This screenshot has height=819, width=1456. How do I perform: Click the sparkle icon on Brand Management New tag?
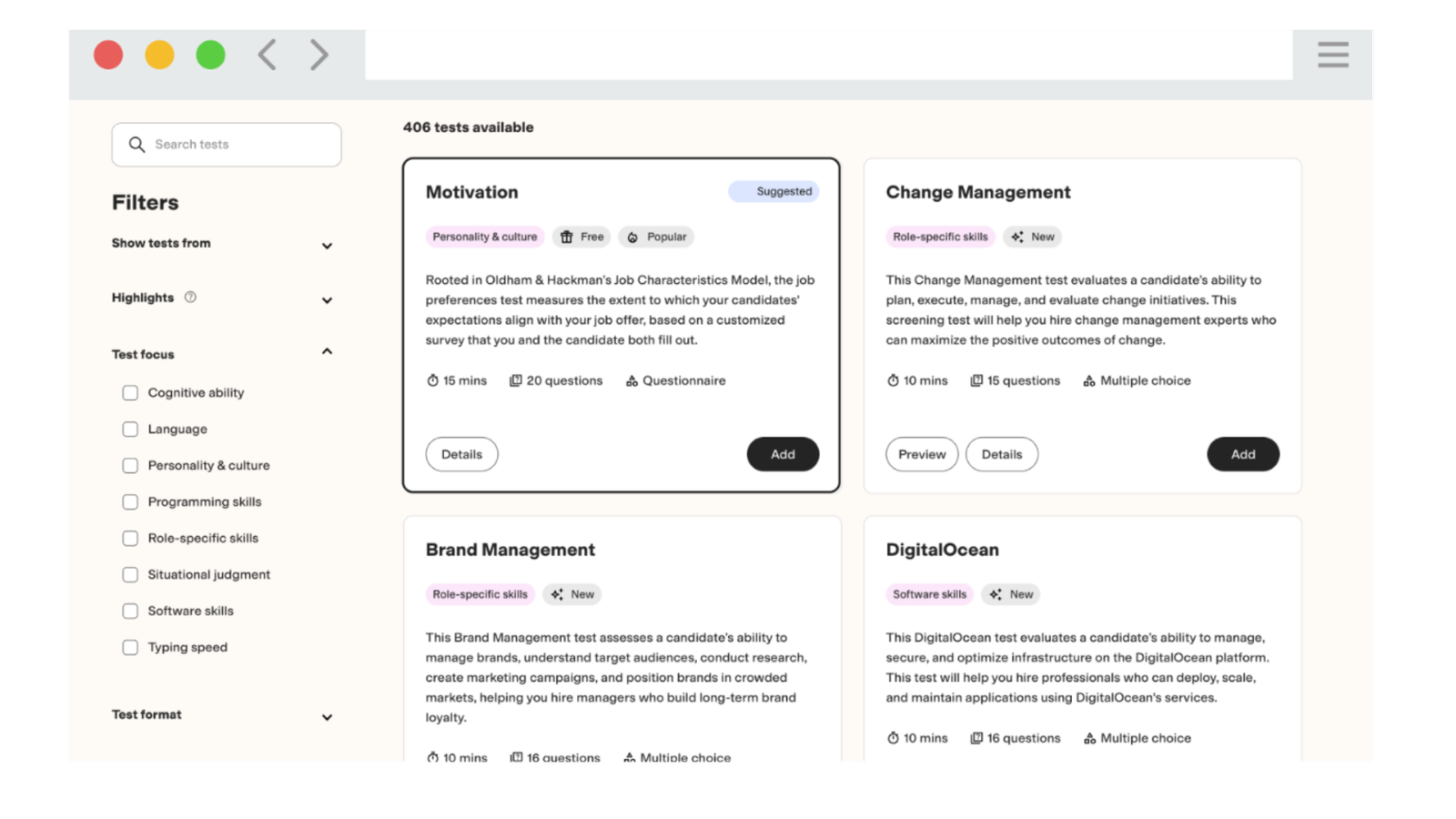(x=557, y=594)
